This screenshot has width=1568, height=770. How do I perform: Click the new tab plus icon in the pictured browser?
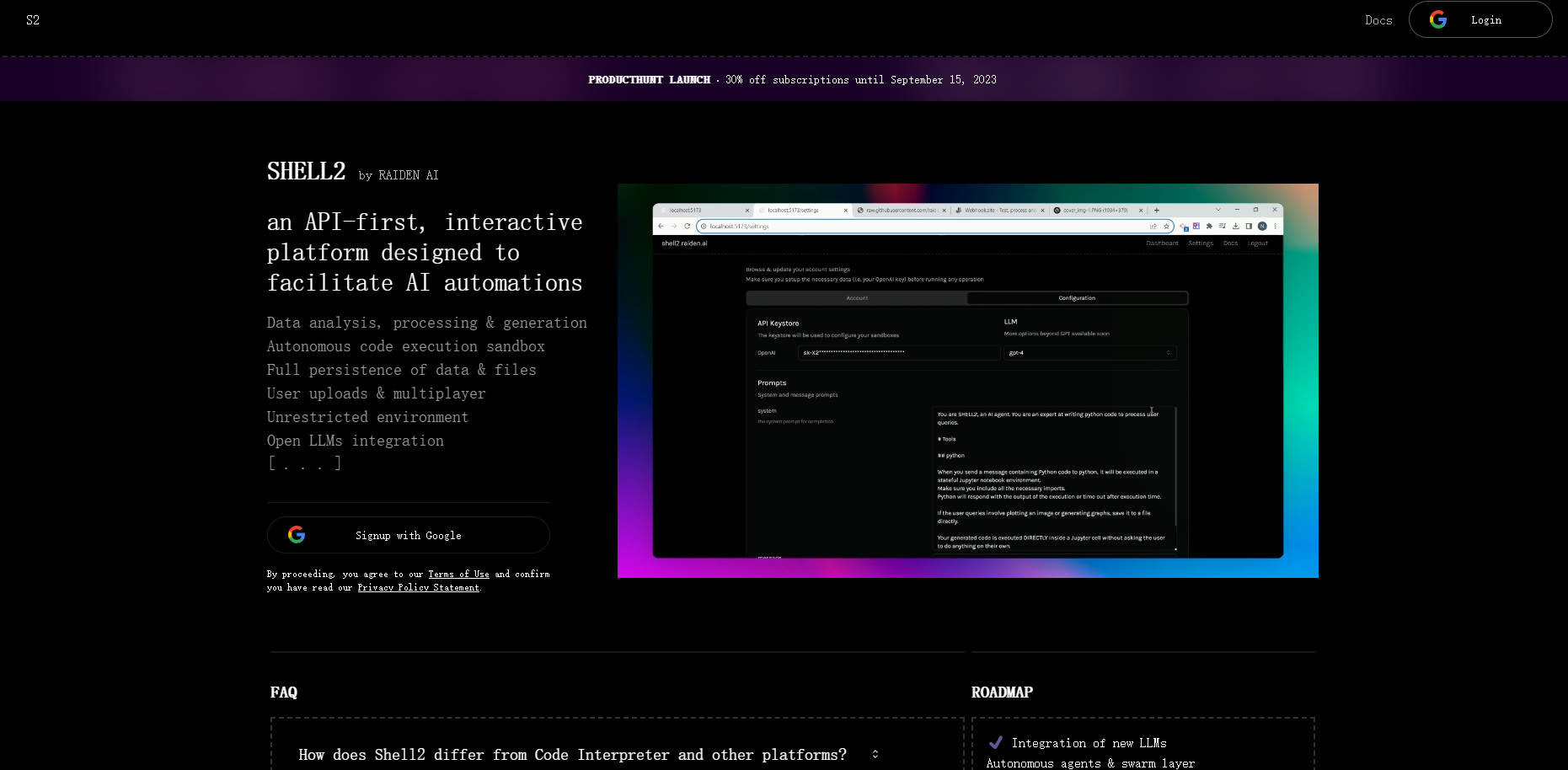point(1157,210)
